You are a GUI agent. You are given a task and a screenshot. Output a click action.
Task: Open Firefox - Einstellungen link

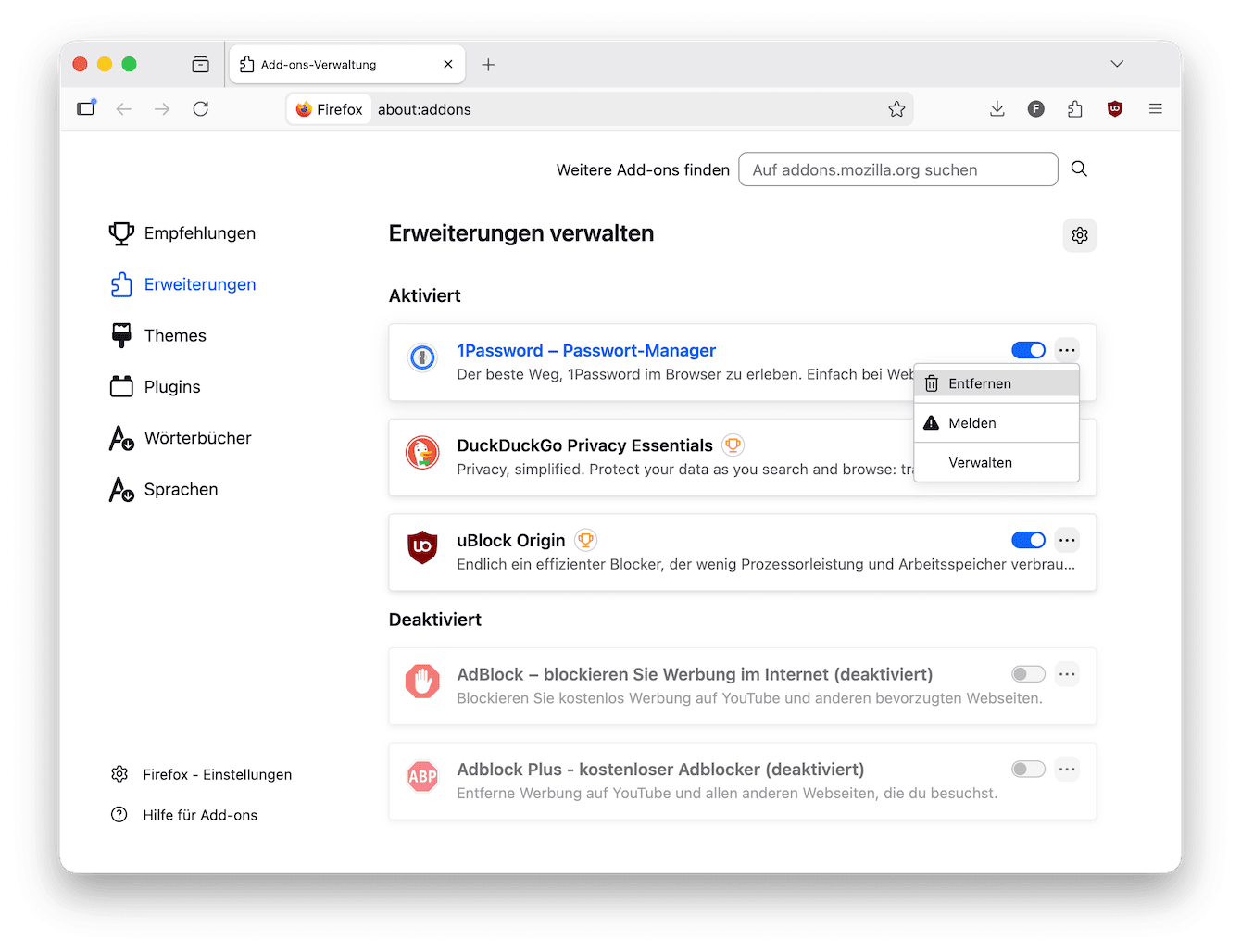pos(217,774)
